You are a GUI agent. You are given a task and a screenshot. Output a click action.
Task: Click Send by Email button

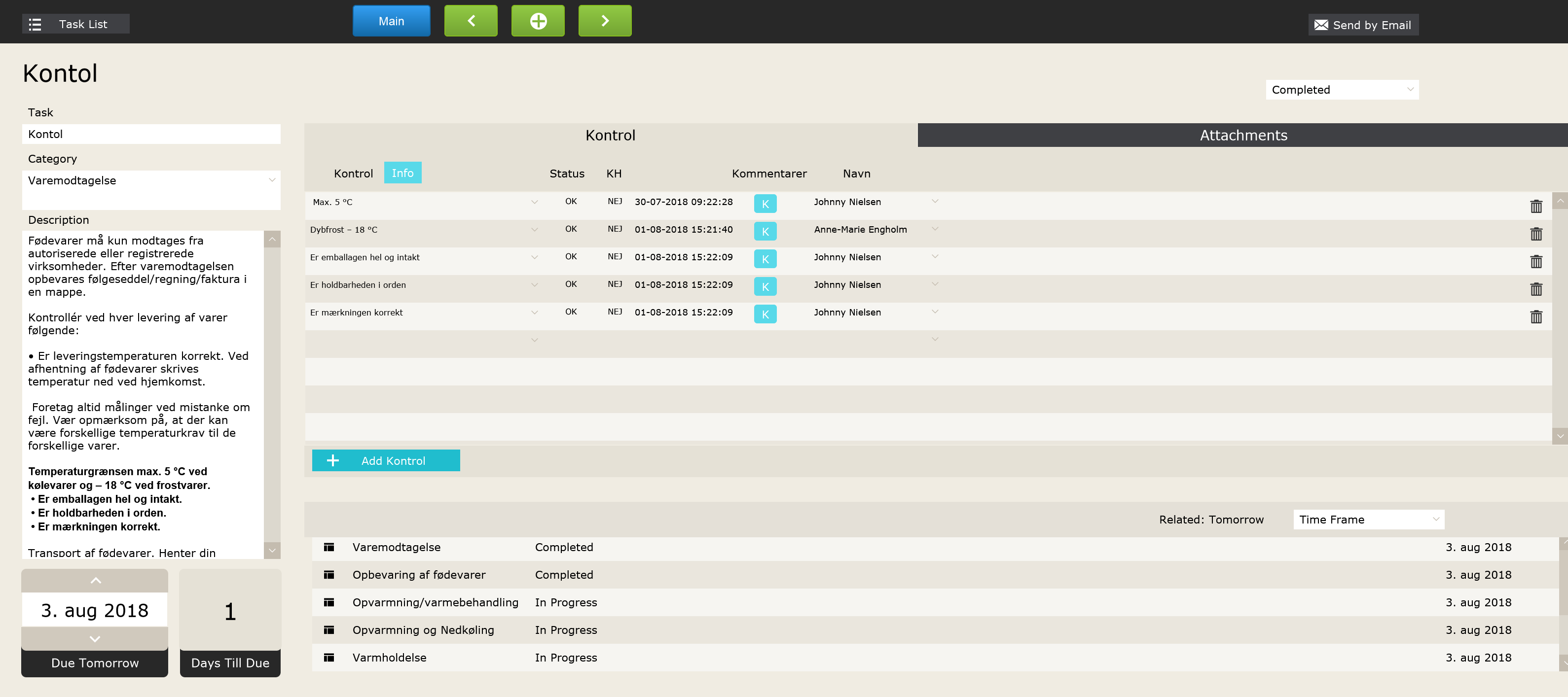coord(1363,25)
